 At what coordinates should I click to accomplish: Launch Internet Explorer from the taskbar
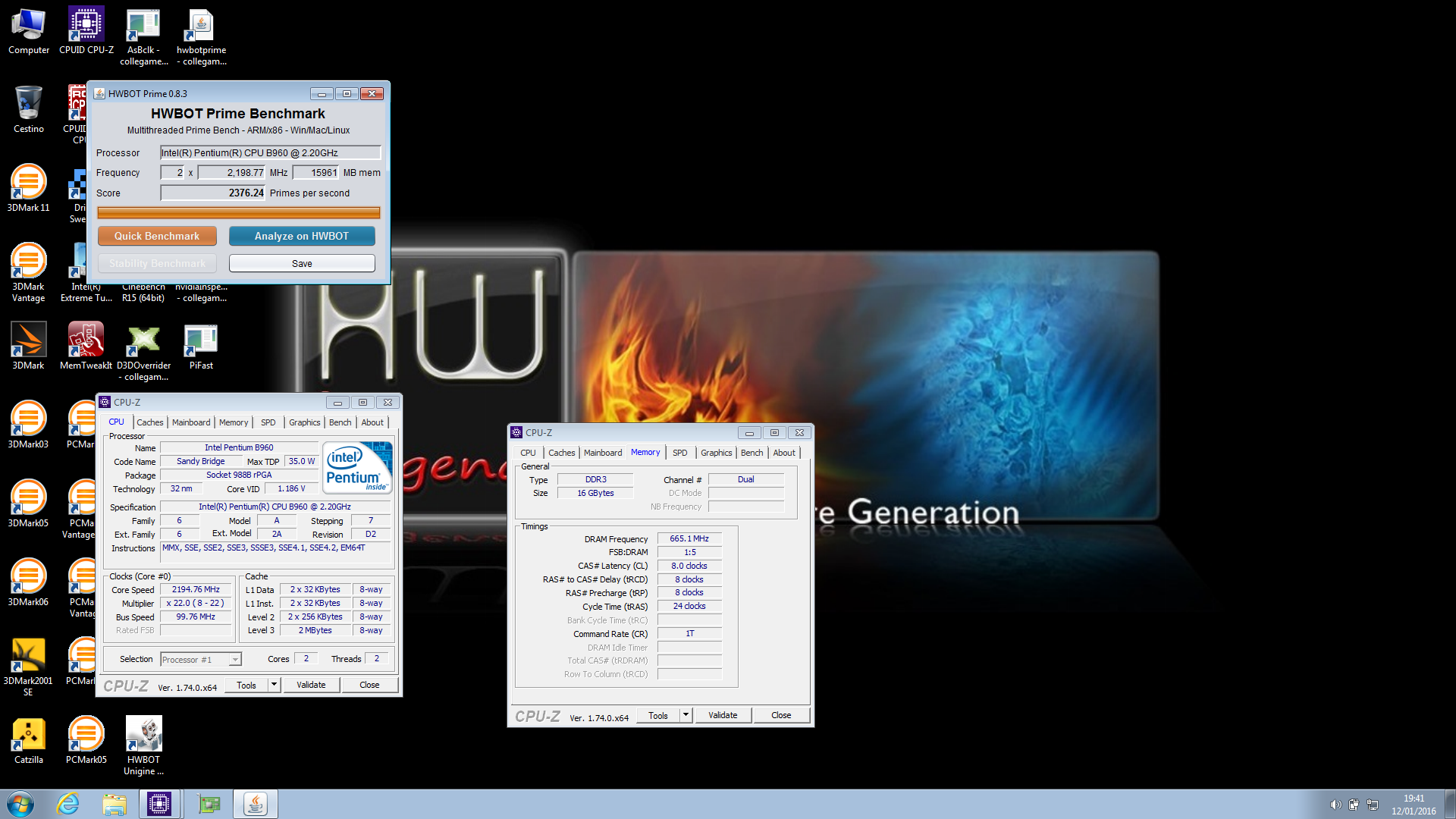[68, 804]
